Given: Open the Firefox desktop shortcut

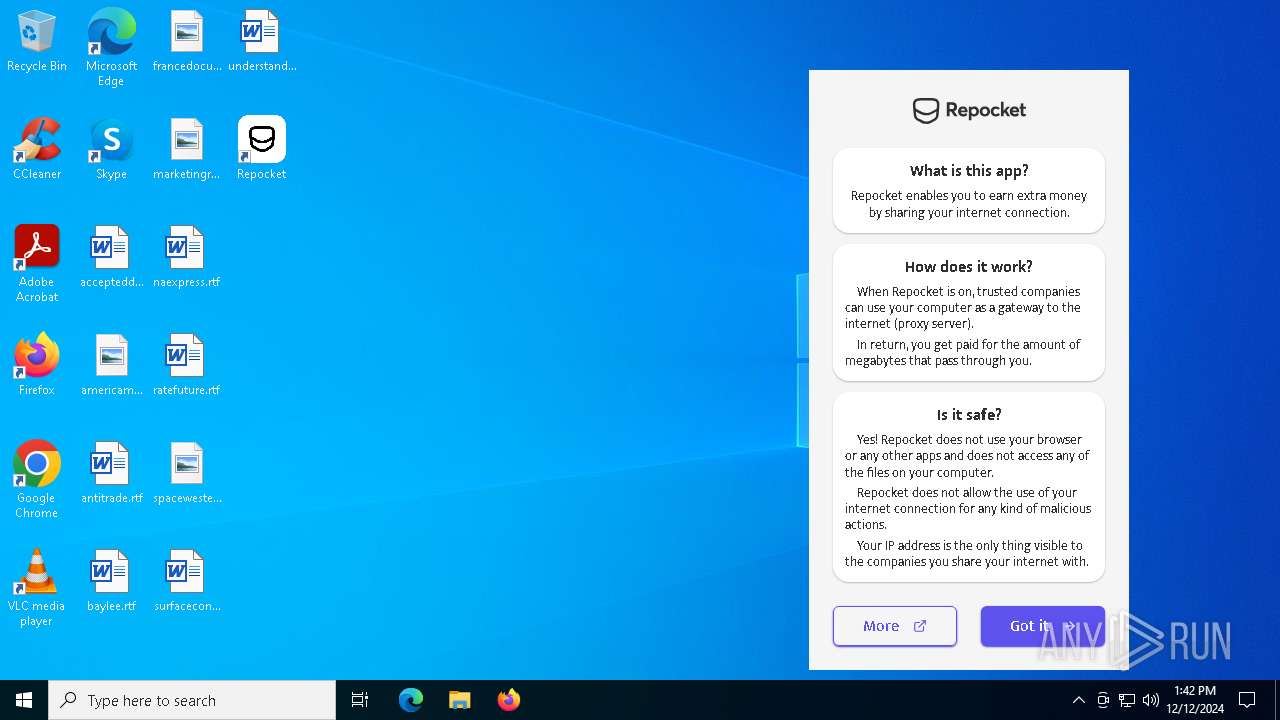Looking at the screenshot, I should (37, 365).
